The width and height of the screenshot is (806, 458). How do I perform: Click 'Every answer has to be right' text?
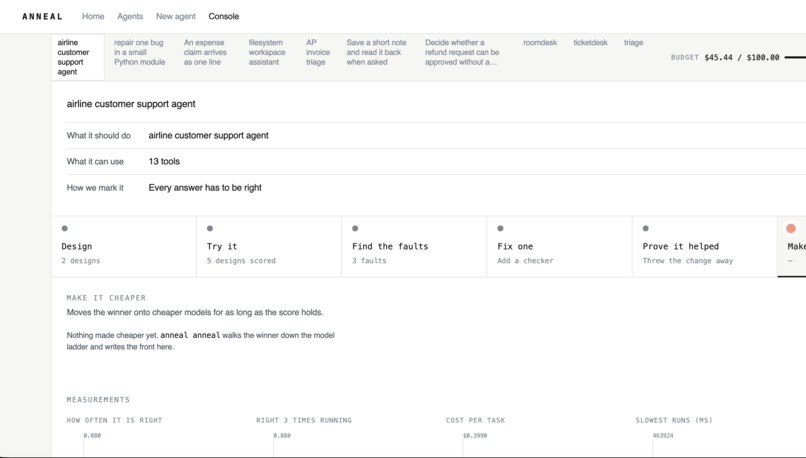click(205, 188)
